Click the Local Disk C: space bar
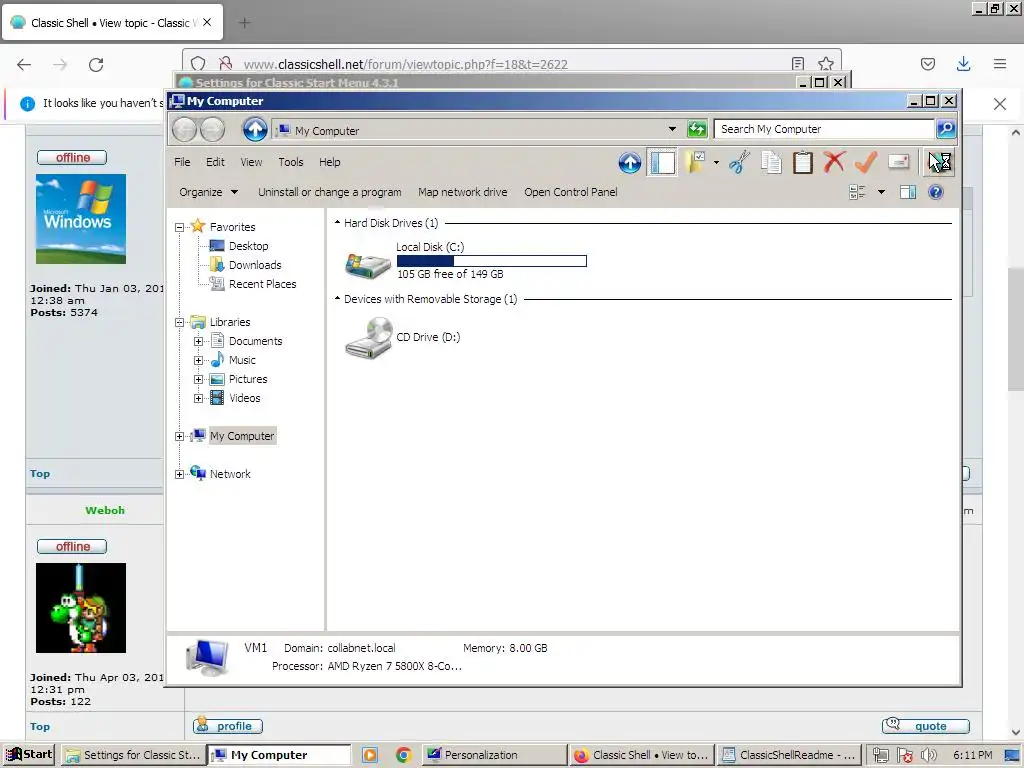Screen dimensions: 1024x768 [492, 261]
